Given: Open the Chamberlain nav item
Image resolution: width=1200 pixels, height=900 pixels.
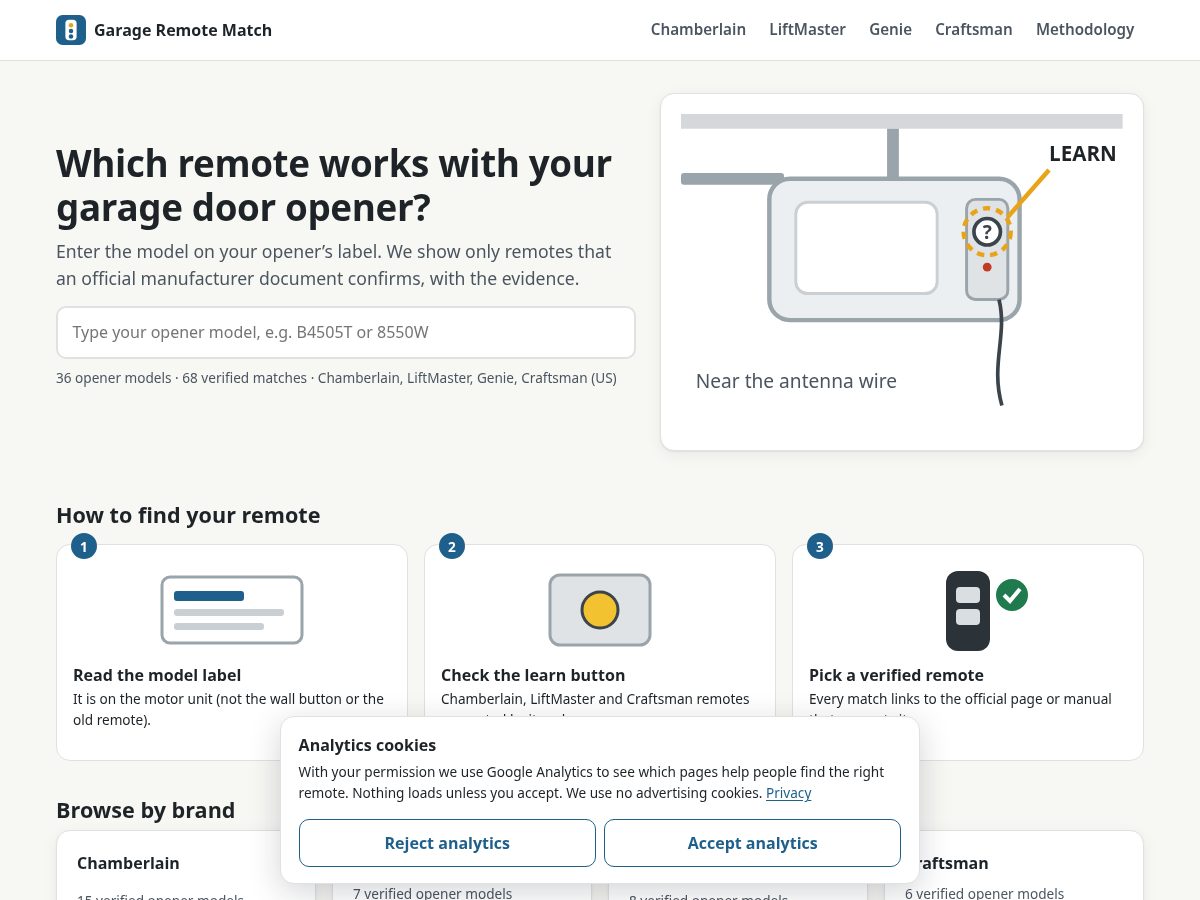Looking at the screenshot, I should point(698,30).
